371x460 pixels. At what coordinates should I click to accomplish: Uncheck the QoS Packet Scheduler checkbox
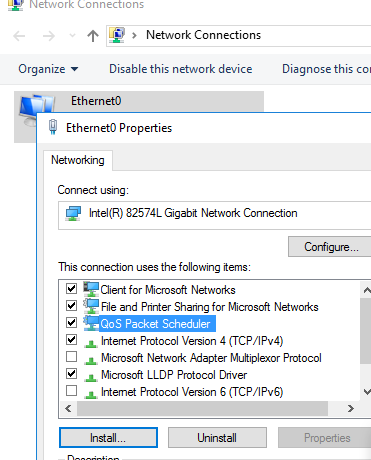[x=71, y=323]
